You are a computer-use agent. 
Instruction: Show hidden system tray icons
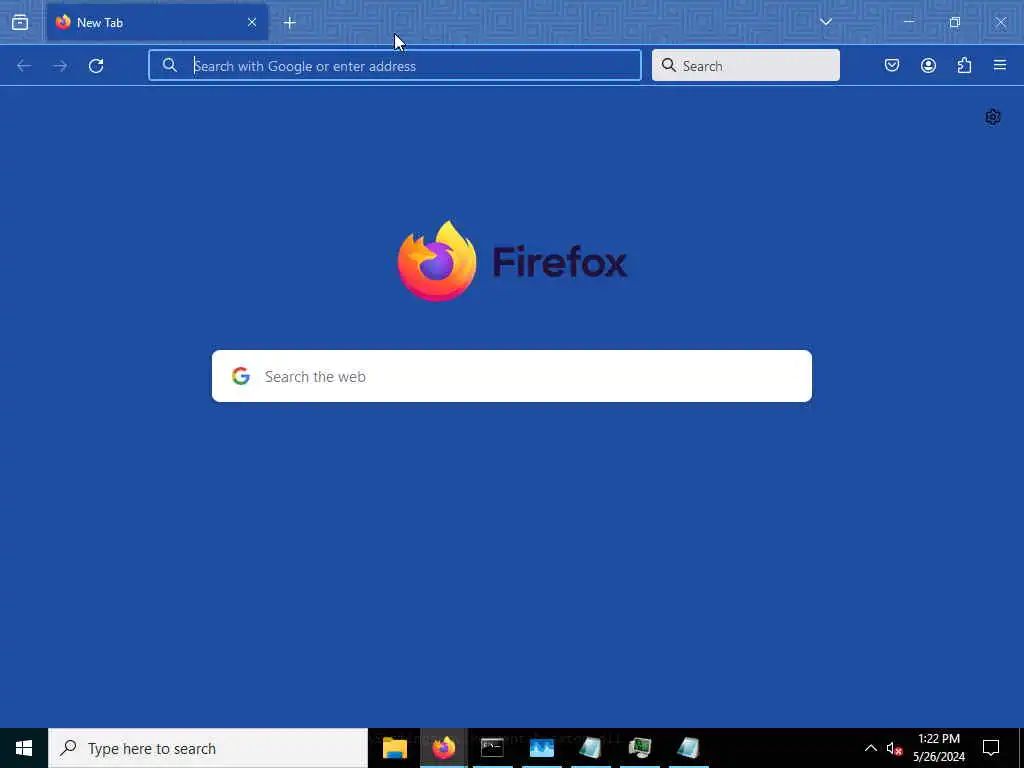(871, 748)
